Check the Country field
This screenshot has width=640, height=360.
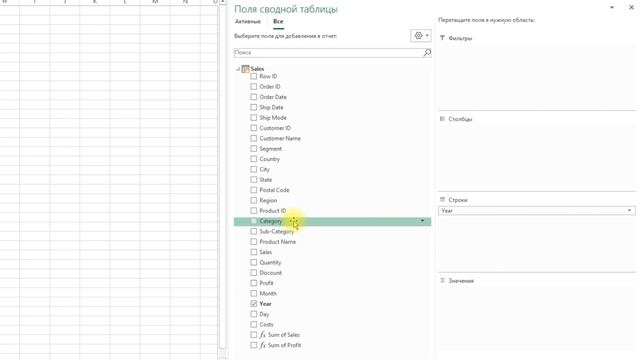pyautogui.click(x=253, y=159)
